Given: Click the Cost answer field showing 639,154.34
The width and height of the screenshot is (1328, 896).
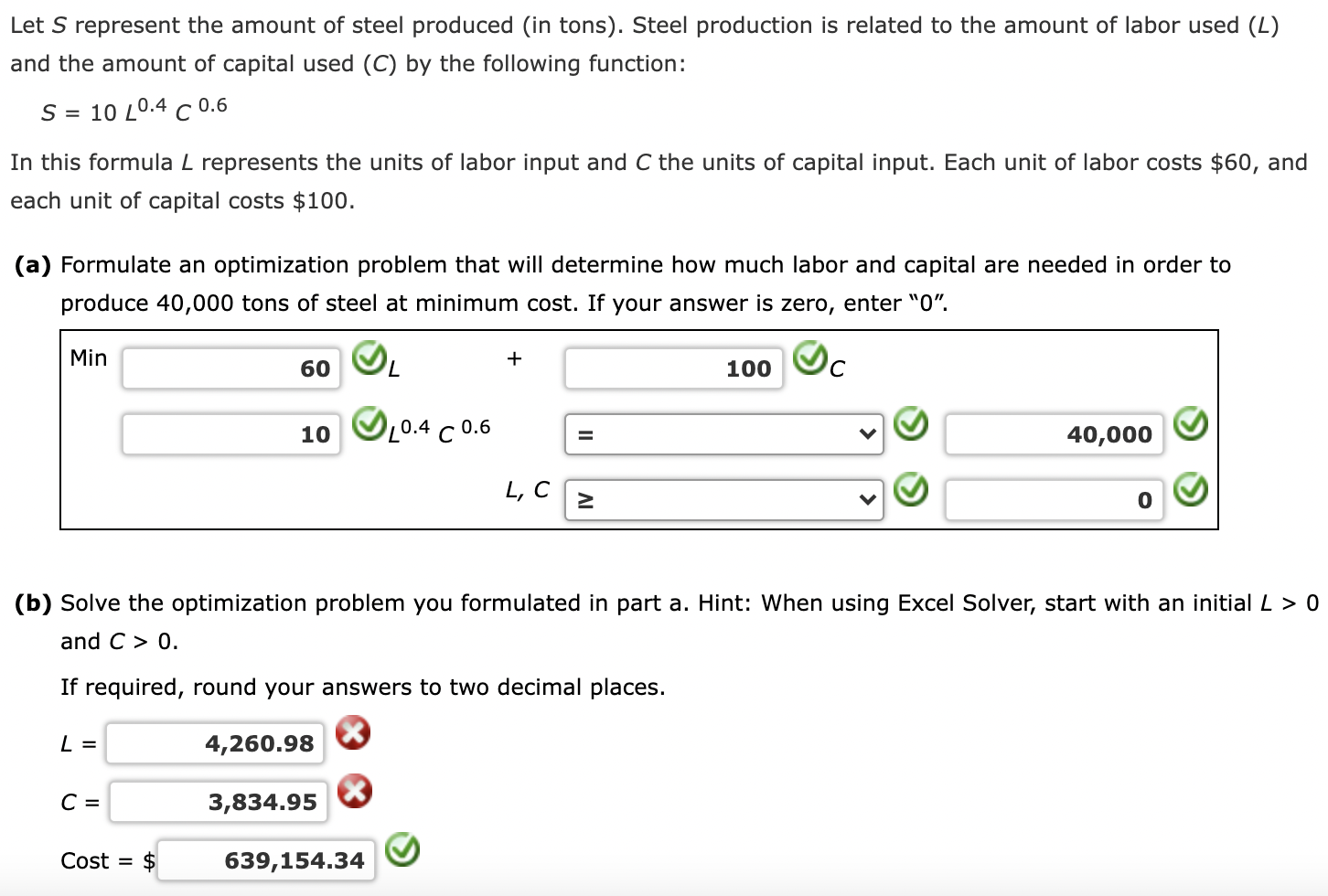Looking at the screenshot, I should [x=265, y=859].
